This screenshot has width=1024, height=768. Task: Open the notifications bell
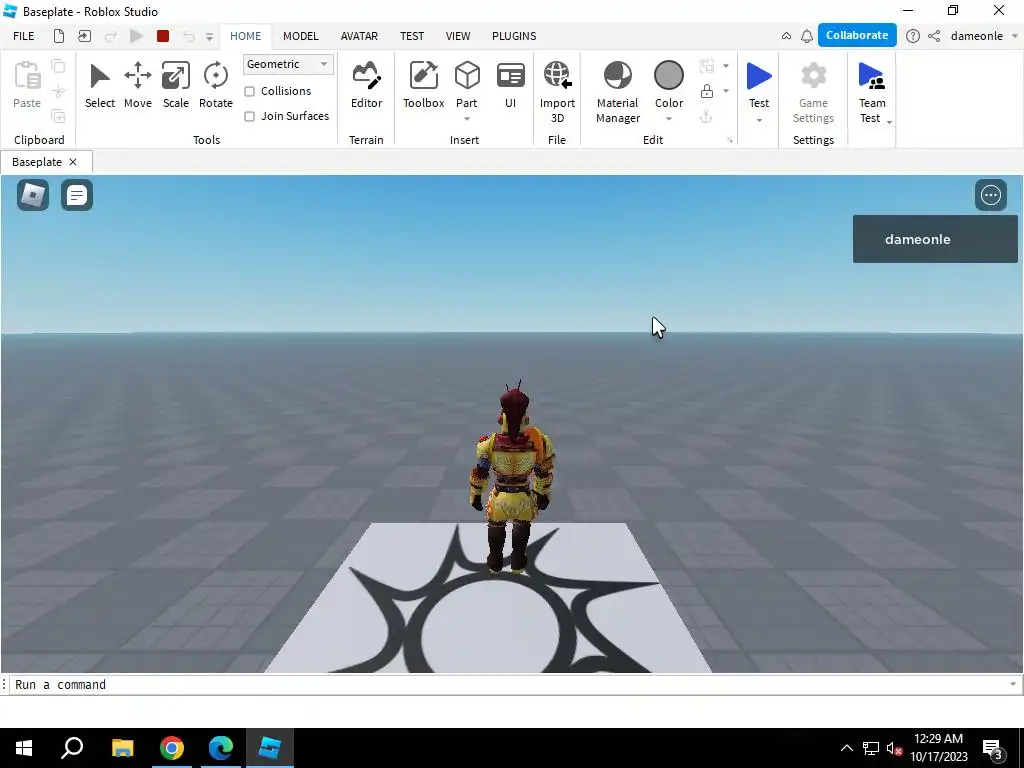click(x=807, y=36)
